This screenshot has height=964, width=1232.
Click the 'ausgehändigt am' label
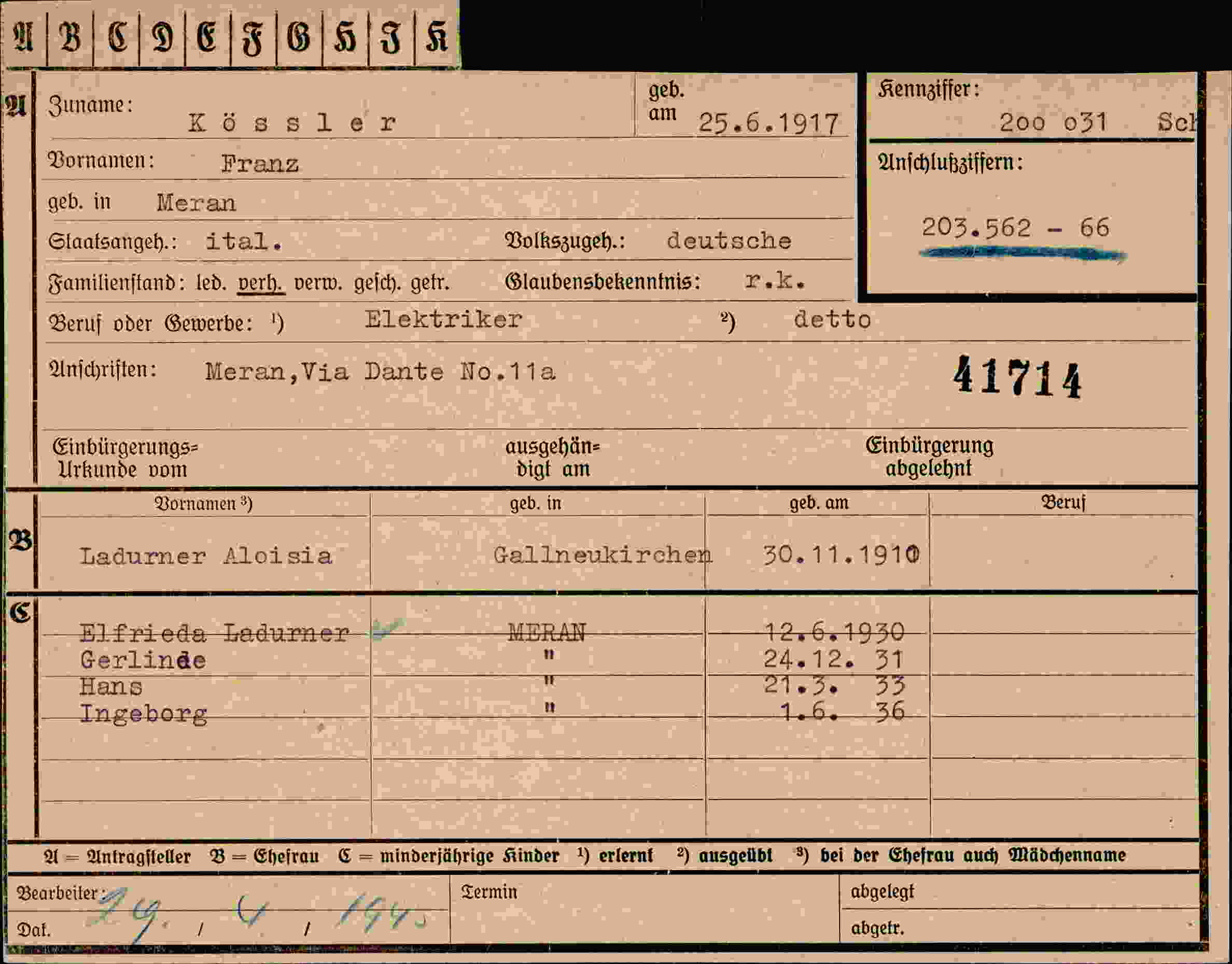(552, 458)
